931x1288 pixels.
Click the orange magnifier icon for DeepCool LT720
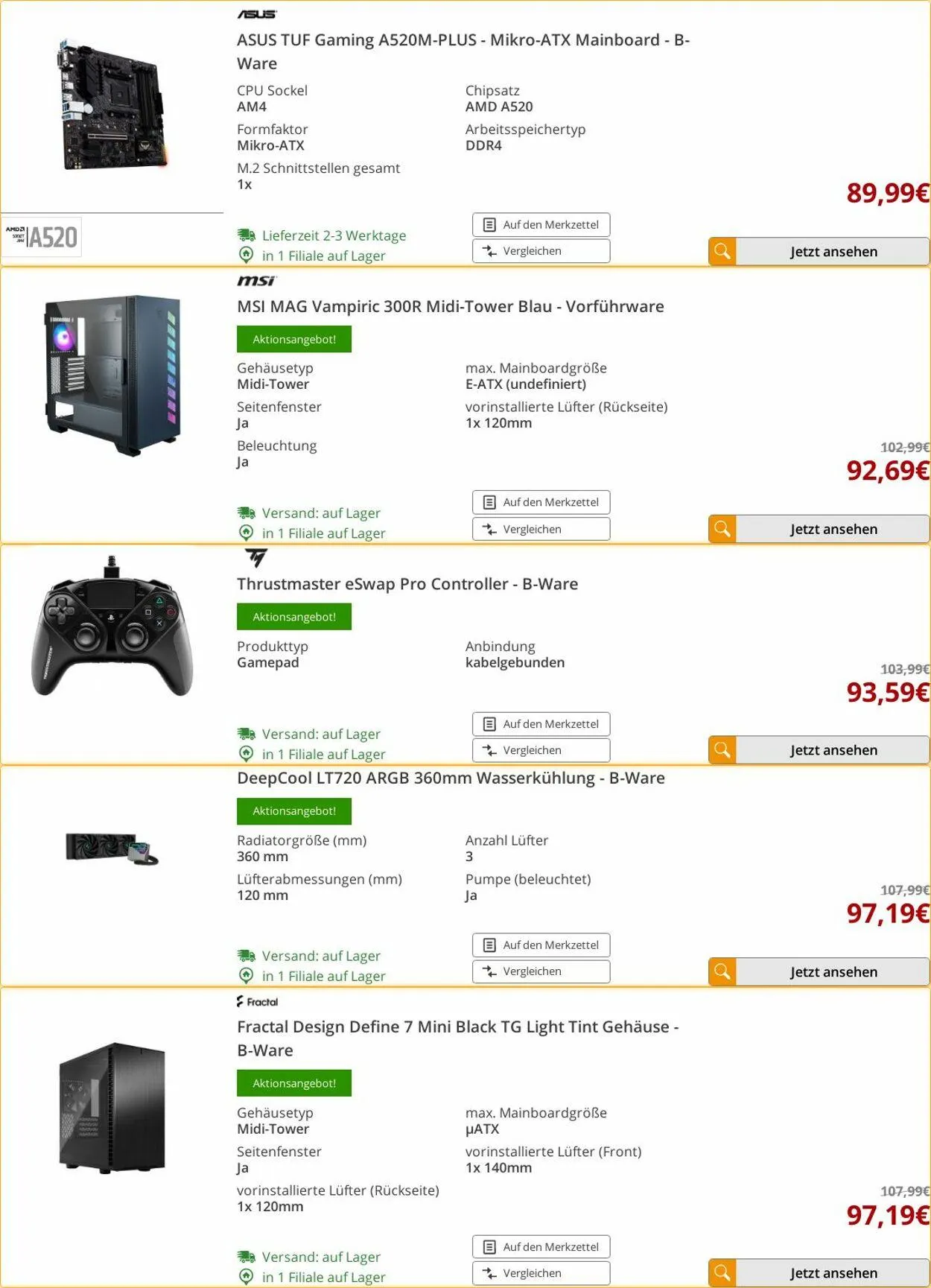coord(722,971)
